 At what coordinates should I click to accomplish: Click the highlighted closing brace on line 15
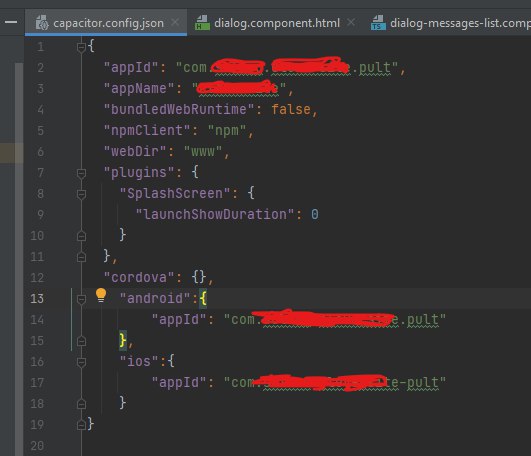123,340
